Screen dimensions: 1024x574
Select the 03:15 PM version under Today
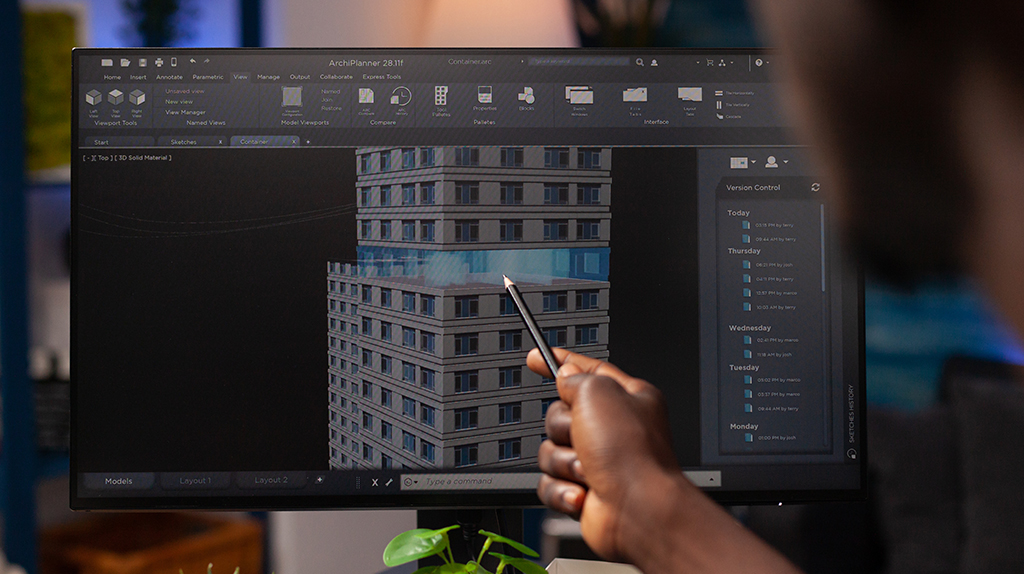coord(769,225)
